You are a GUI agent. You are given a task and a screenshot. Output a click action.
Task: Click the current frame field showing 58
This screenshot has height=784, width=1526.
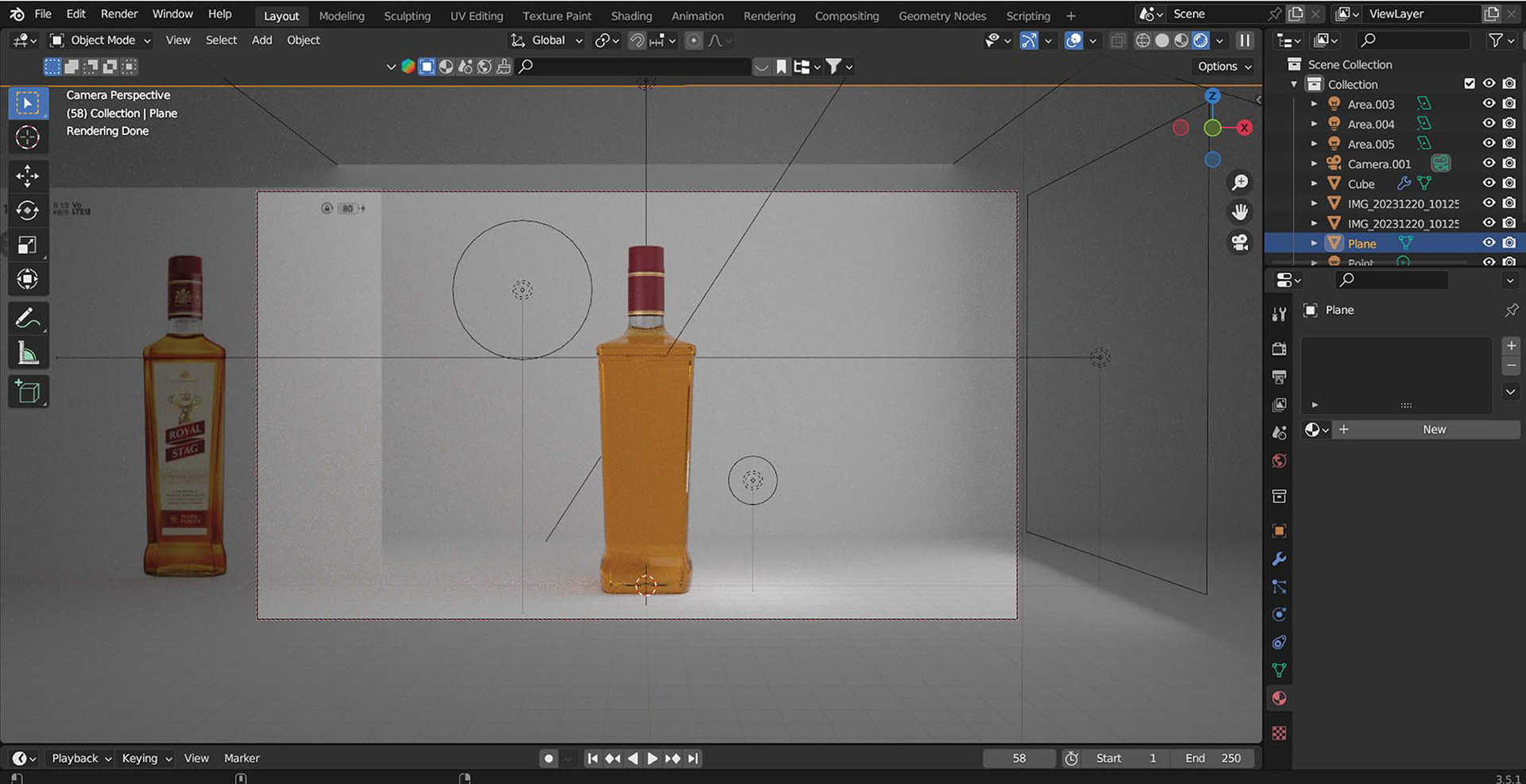1019,759
